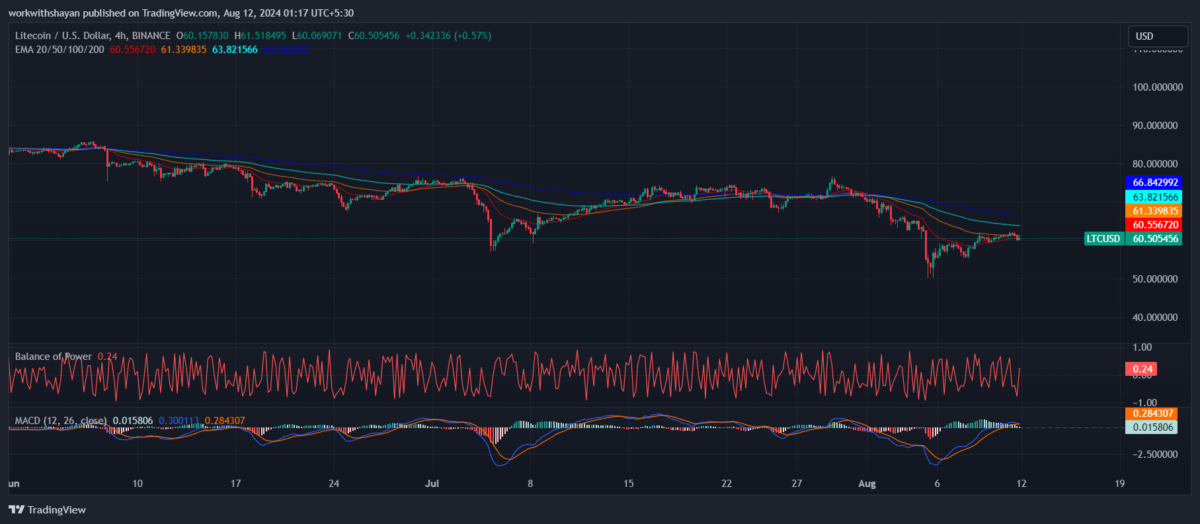1200x524 pixels.
Task: Click the green 60.505456 current price tag
Action: (x=1154, y=239)
